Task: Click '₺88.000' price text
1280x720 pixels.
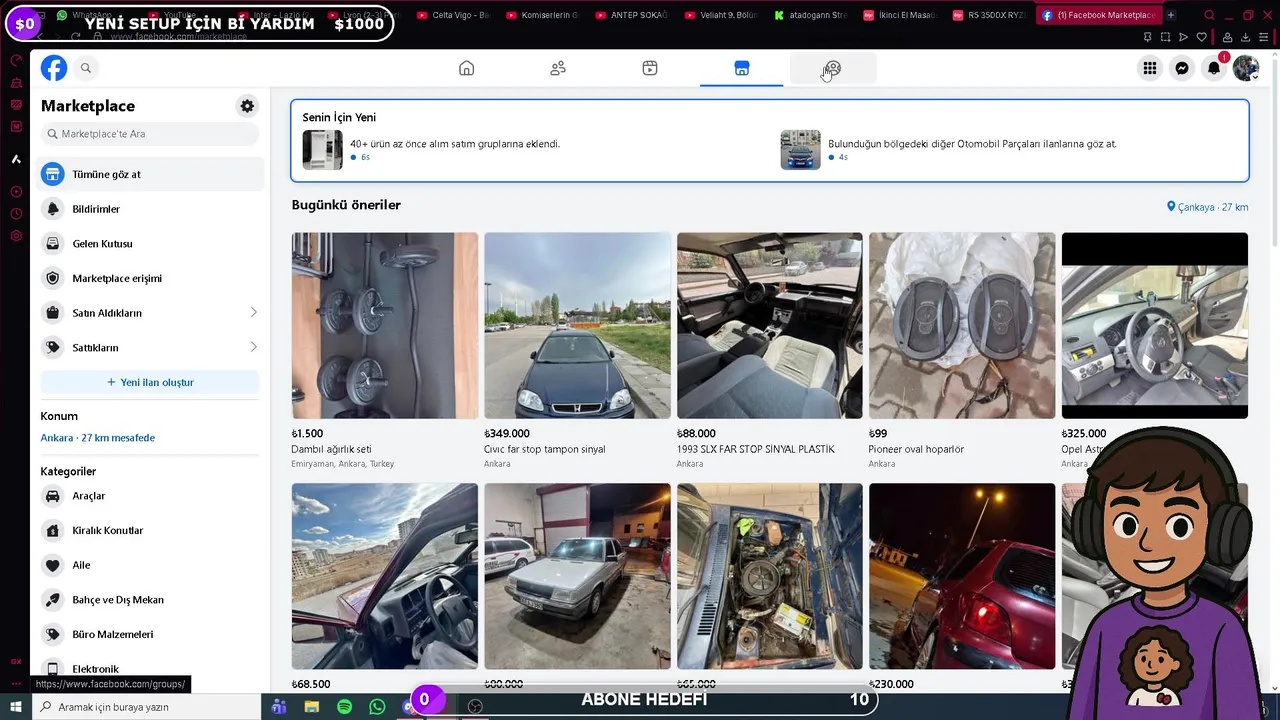Action: pos(696,434)
